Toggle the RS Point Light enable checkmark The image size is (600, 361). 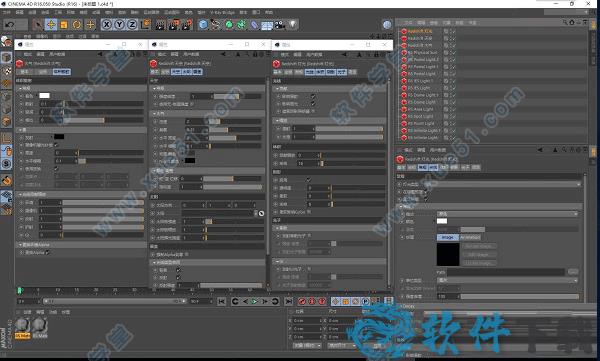tap(453, 123)
